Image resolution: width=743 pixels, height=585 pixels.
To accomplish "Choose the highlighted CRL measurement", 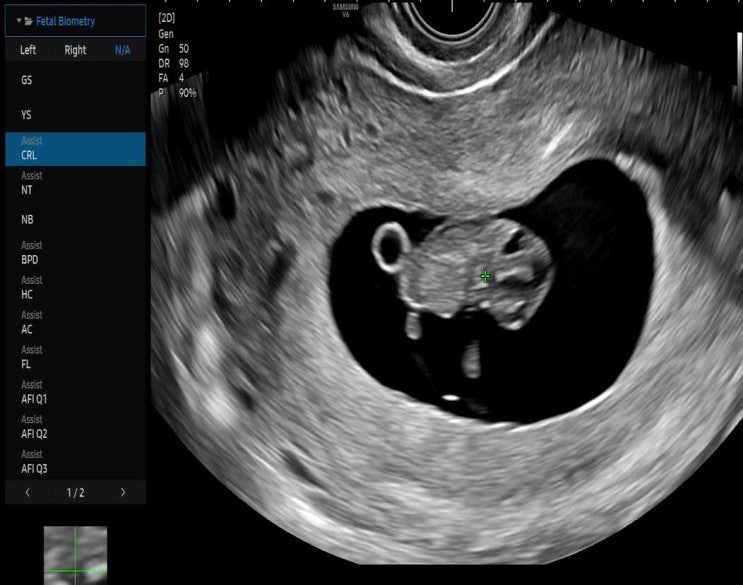I will 75,149.
